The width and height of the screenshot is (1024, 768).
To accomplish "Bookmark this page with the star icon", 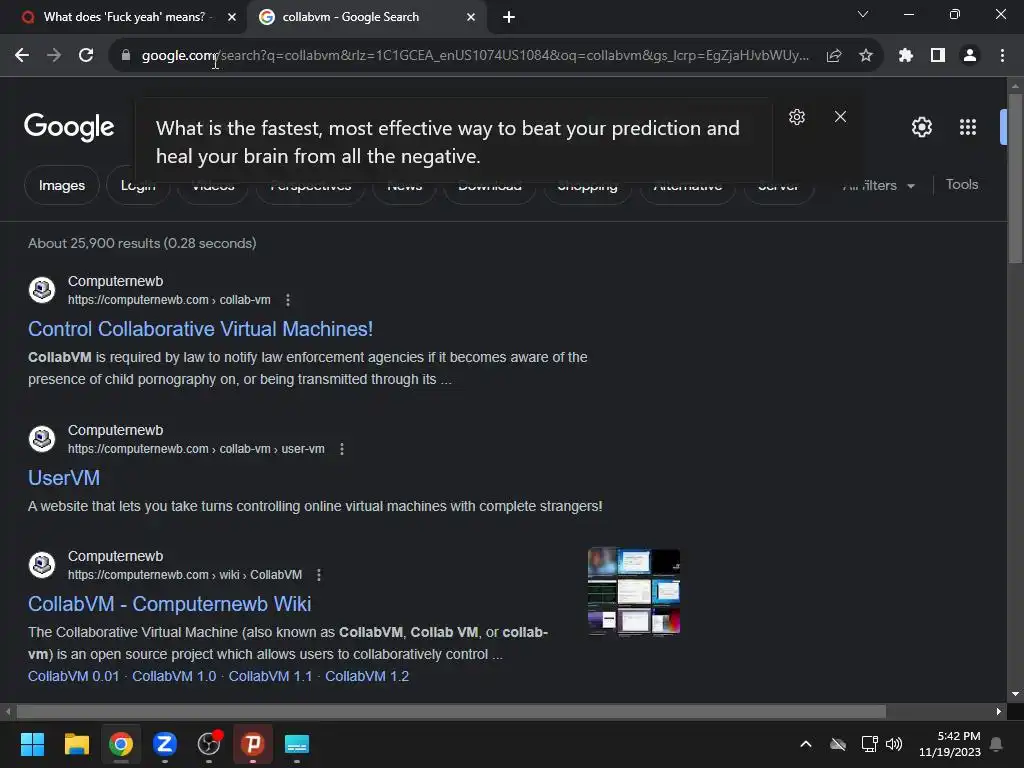I will coord(866,56).
